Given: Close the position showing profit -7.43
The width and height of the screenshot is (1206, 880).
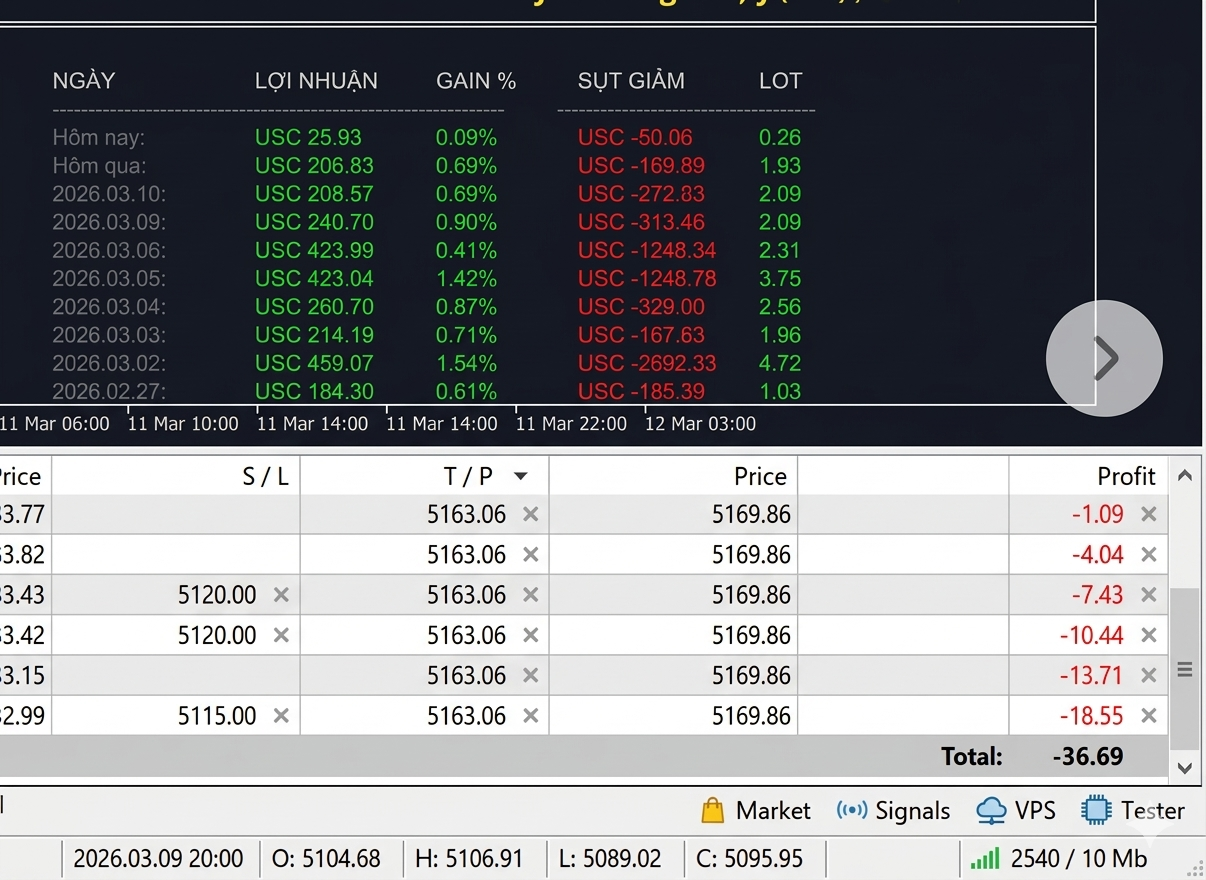Looking at the screenshot, I should tap(1149, 595).
